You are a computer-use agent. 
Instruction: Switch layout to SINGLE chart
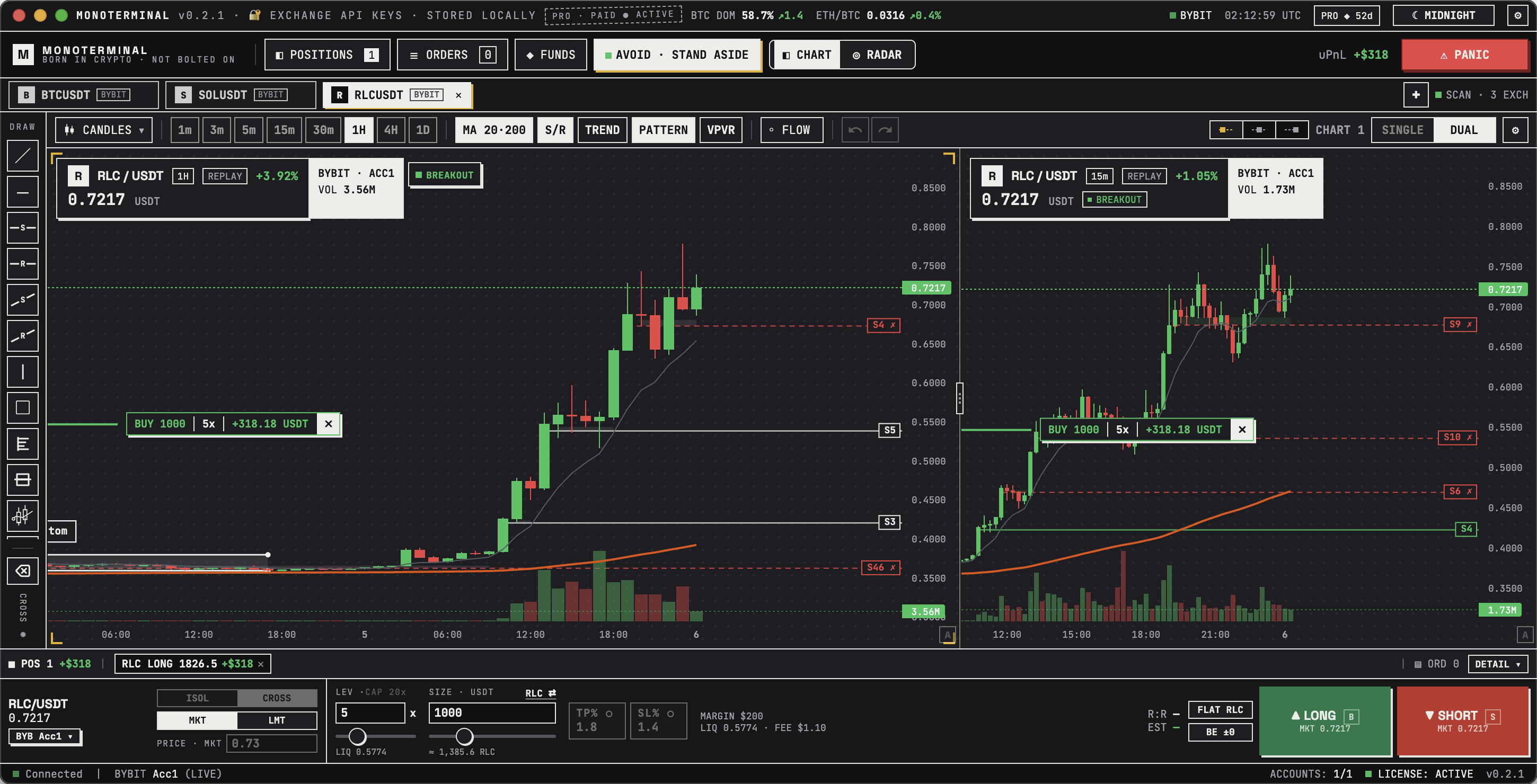click(1402, 130)
